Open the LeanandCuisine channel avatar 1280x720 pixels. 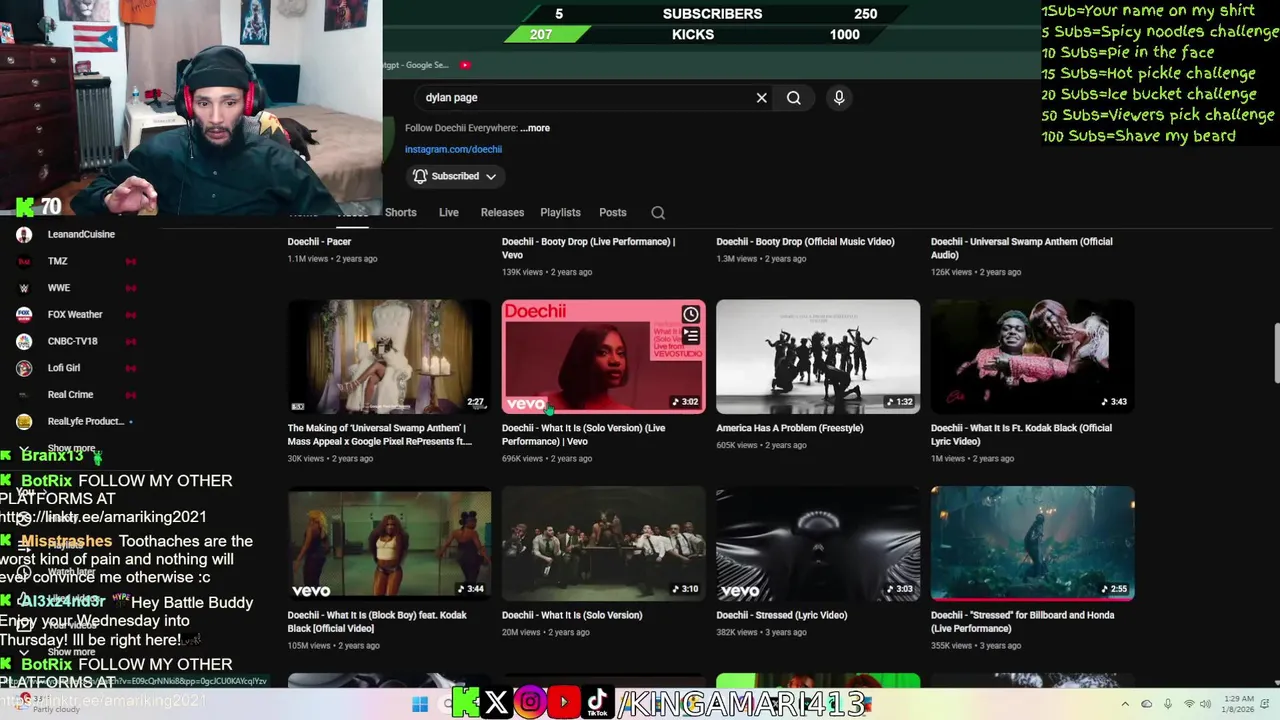(24, 234)
